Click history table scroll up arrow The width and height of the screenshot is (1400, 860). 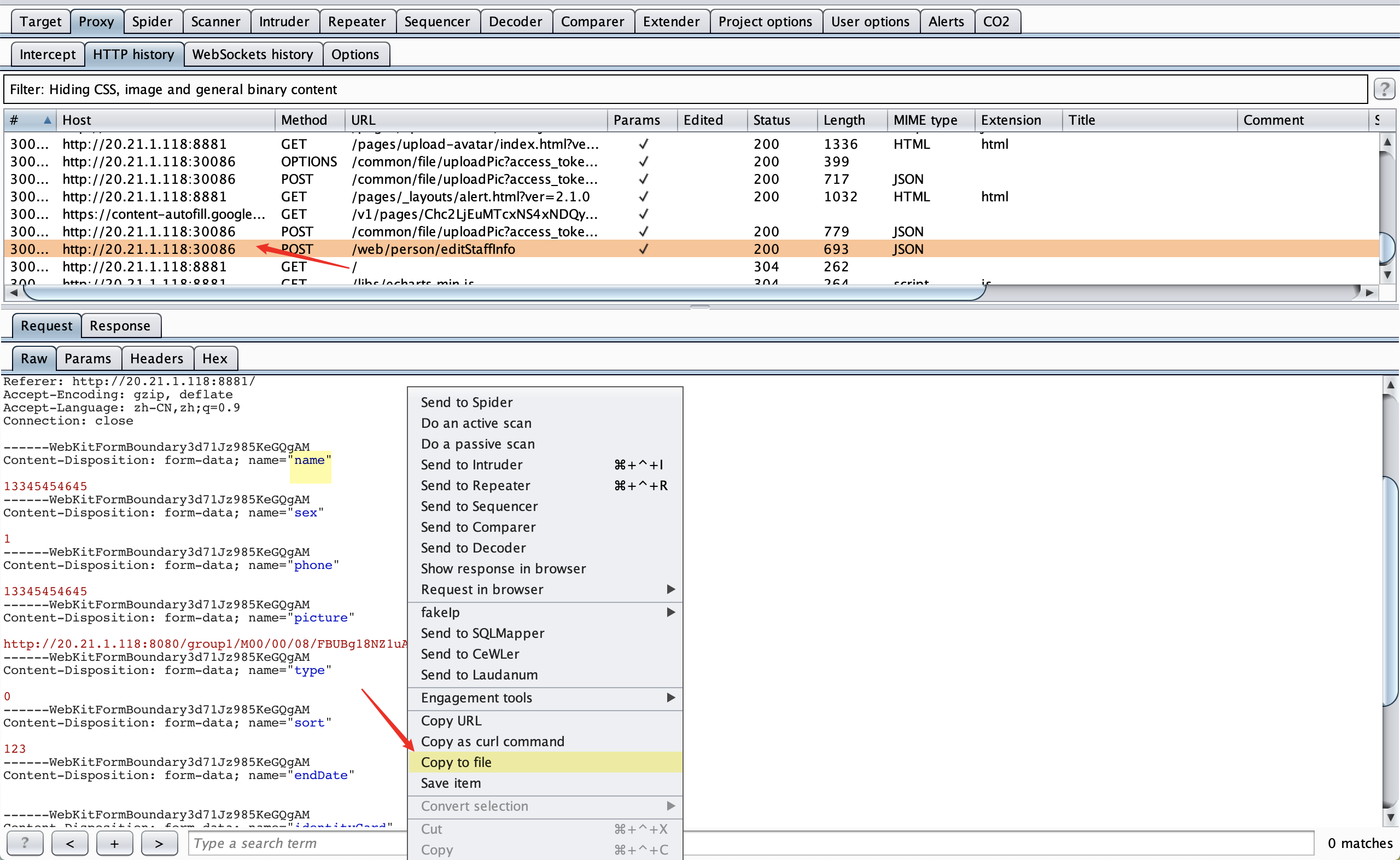click(x=1387, y=142)
